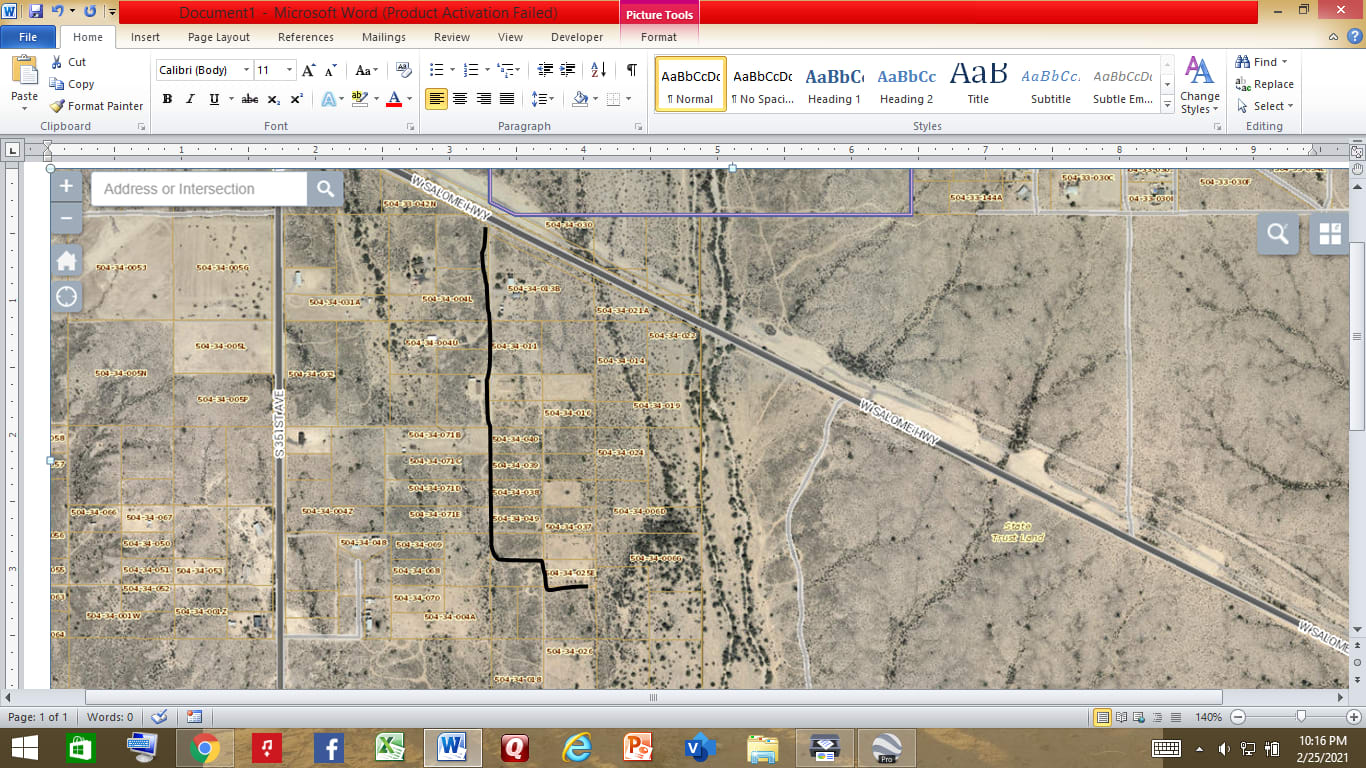This screenshot has width=1366, height=768.
Task: Click the Grow Font icon
Action: point(309,70)
